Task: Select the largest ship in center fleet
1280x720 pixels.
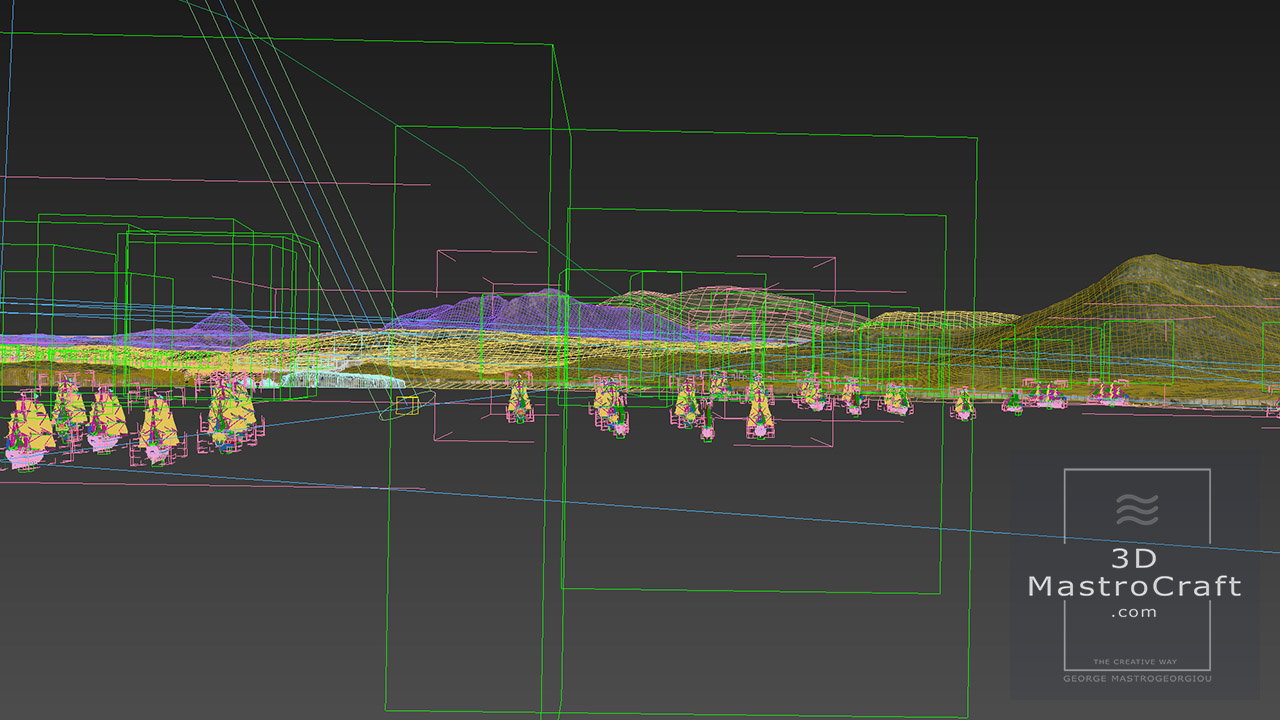Action: coord(760,412)
